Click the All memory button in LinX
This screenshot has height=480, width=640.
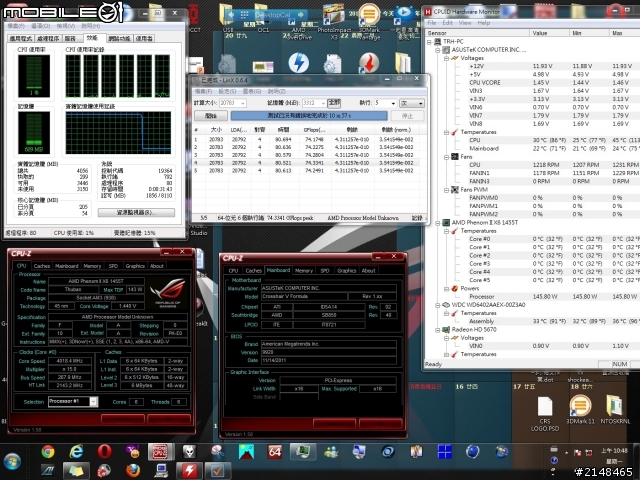pos(334,103)
